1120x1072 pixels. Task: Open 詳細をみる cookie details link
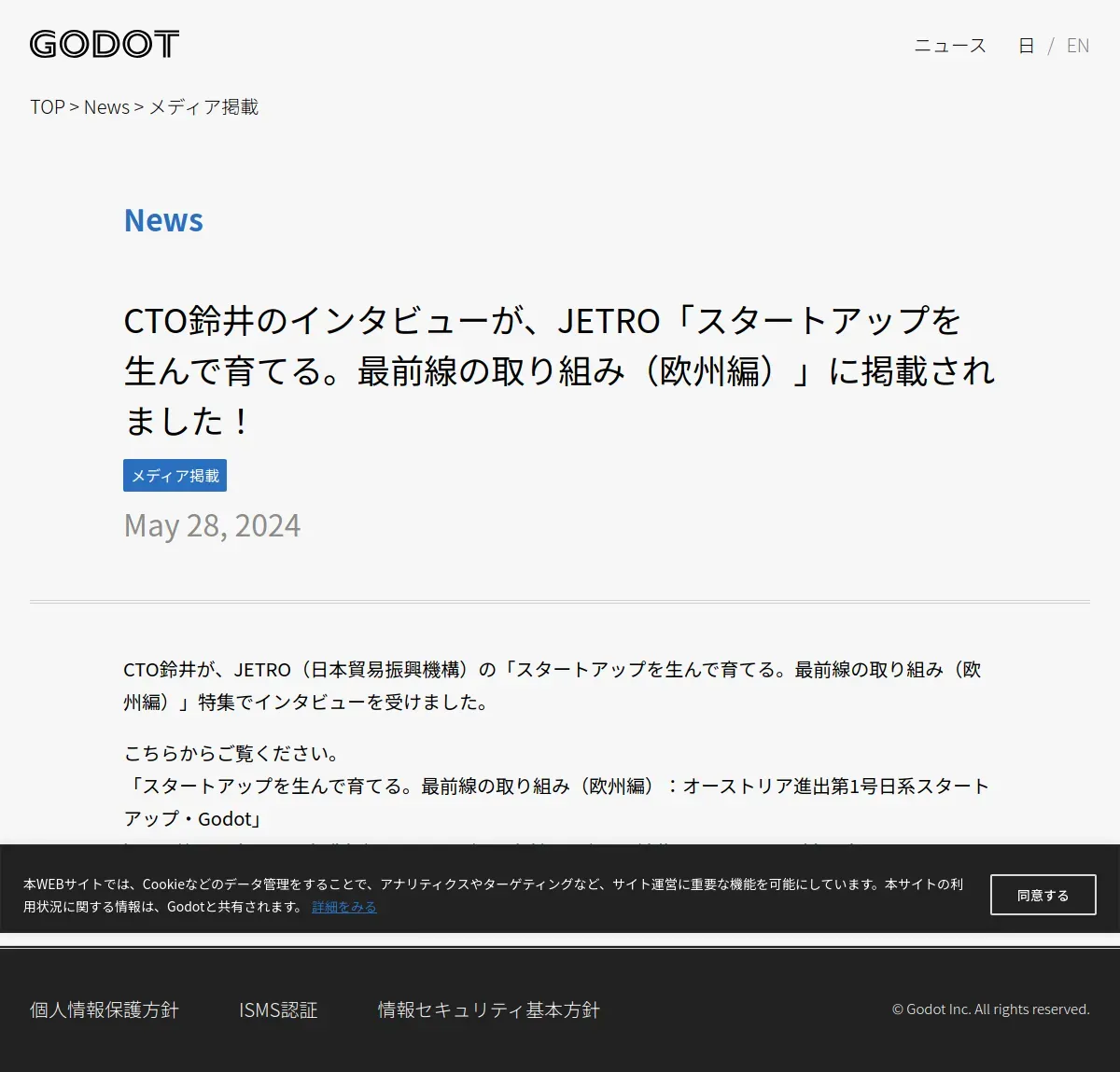pyautogui.click(x=344, y=907)
